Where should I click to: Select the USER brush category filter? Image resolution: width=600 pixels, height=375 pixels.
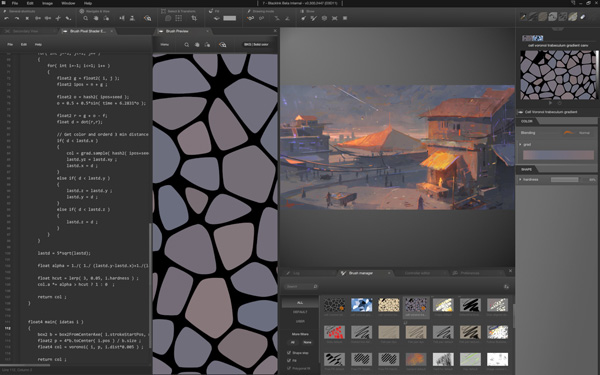[x=300, y=321]
